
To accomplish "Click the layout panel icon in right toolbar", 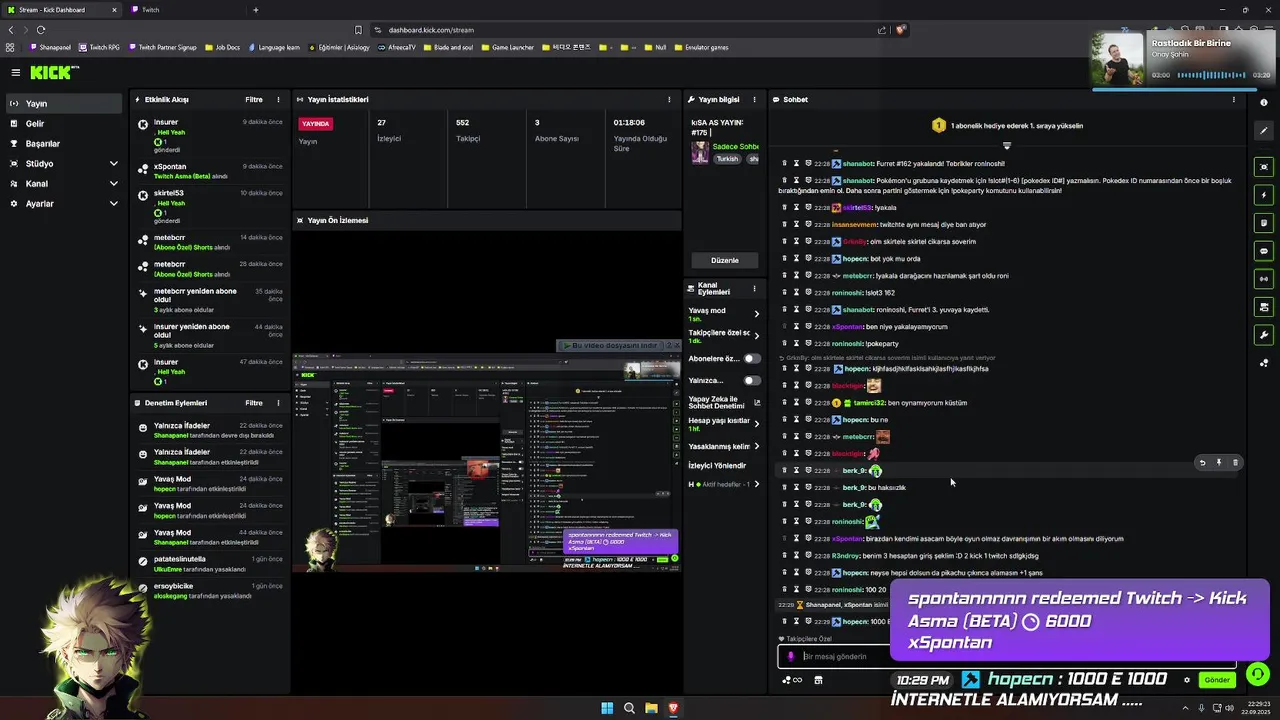I will pyautogui.click(x=1264, y=307).
